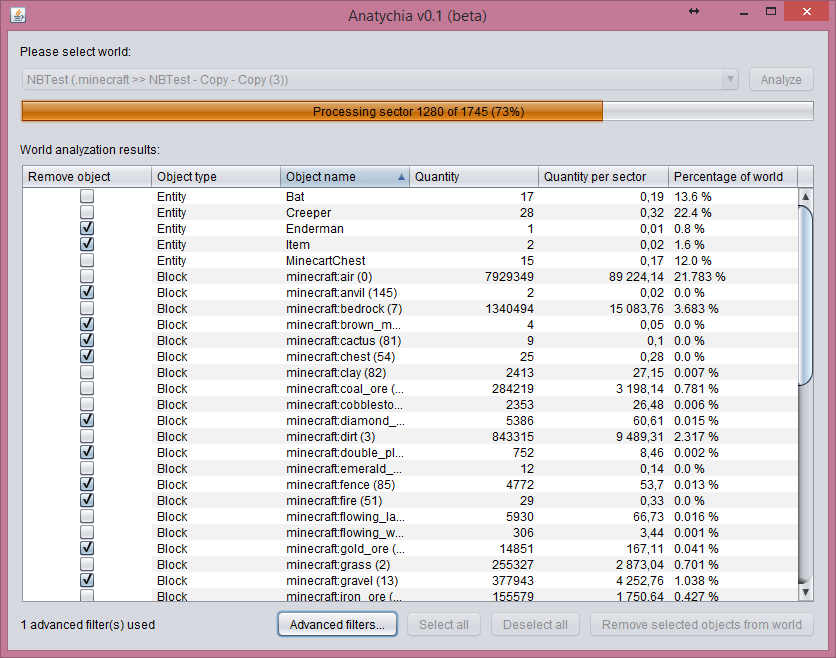The height and width of the screenshot is (658, 836).
Task: Tick the minecraft:bedrock (7) checkbox
Action: tap(87, 308)
